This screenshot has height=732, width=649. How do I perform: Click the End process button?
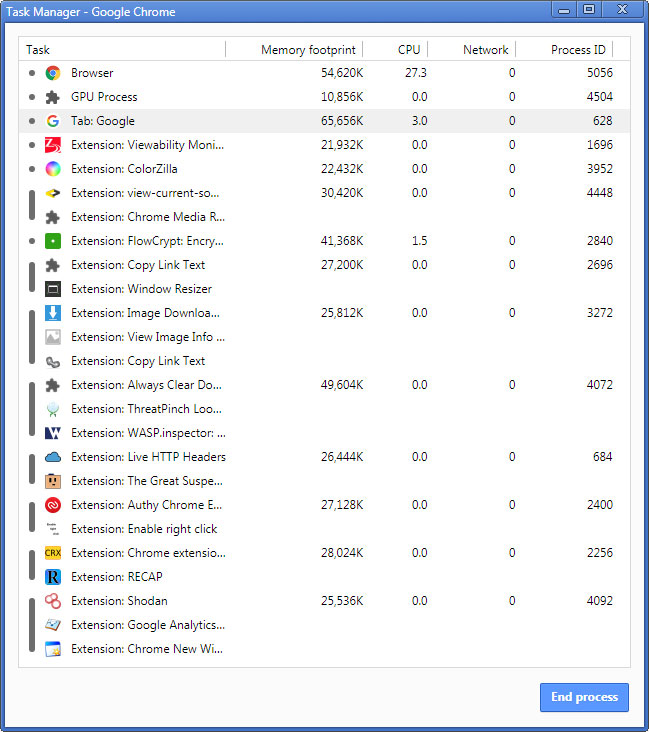(584, 697)
